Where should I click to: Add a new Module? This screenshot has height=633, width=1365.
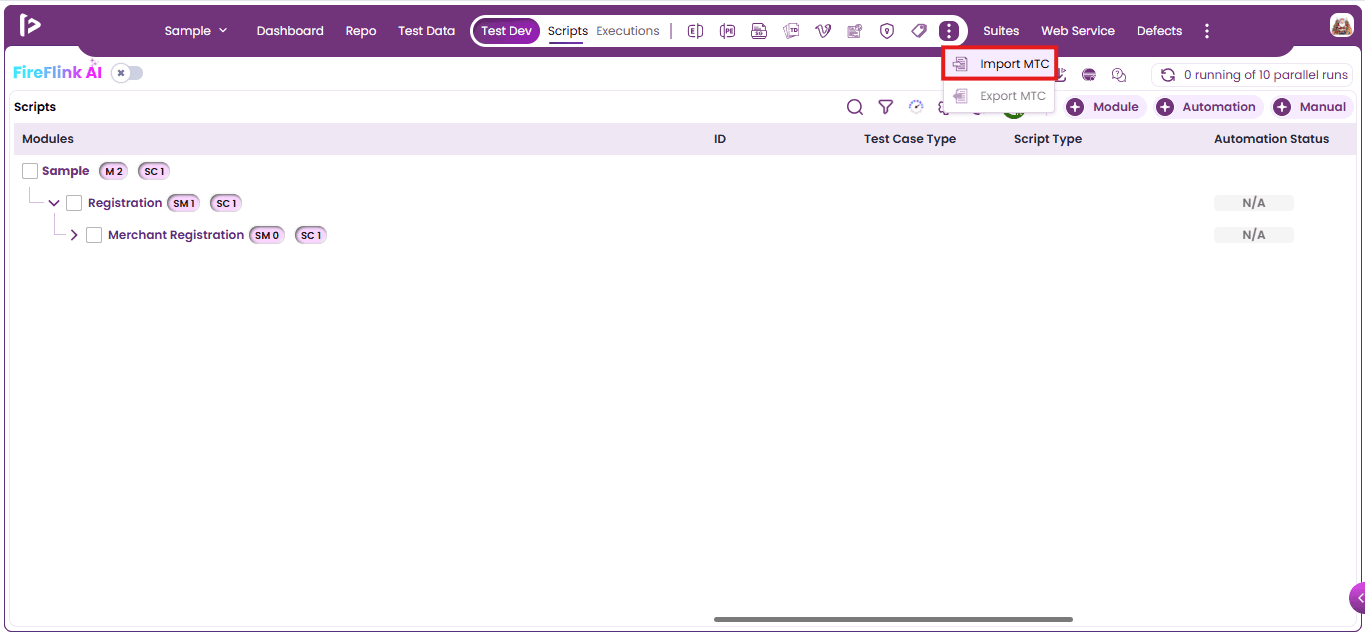(1103, 107)
